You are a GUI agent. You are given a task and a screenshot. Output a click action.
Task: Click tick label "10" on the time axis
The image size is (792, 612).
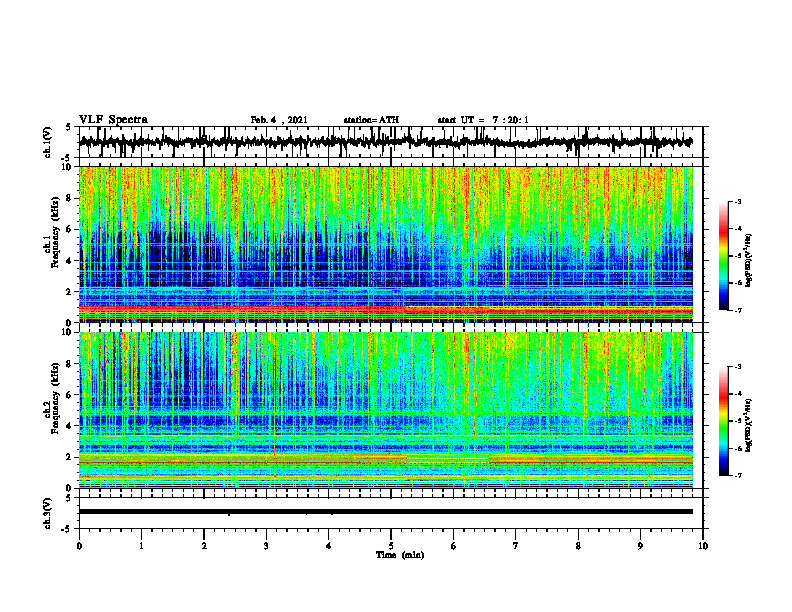click(x=703, y=546)
